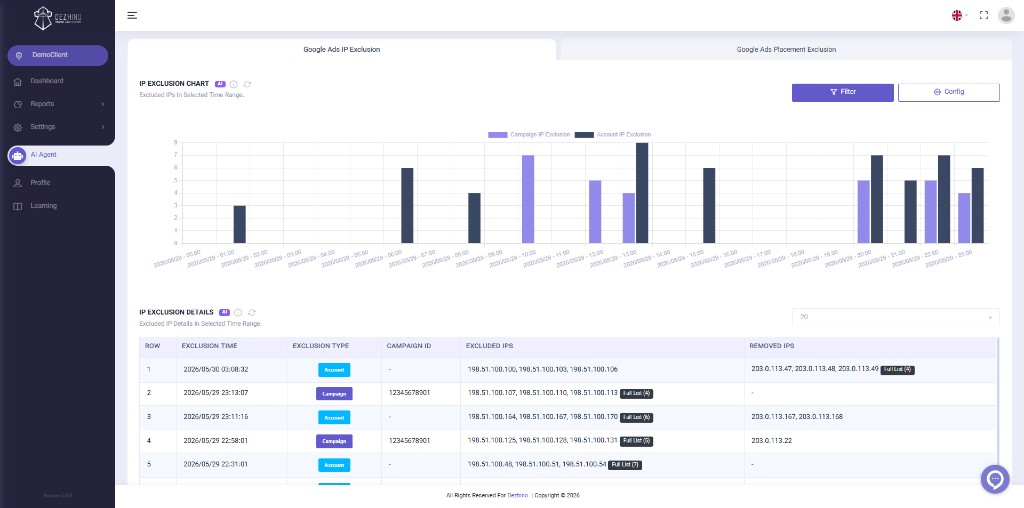Open the chat support bubble

(x=995, y=479)
